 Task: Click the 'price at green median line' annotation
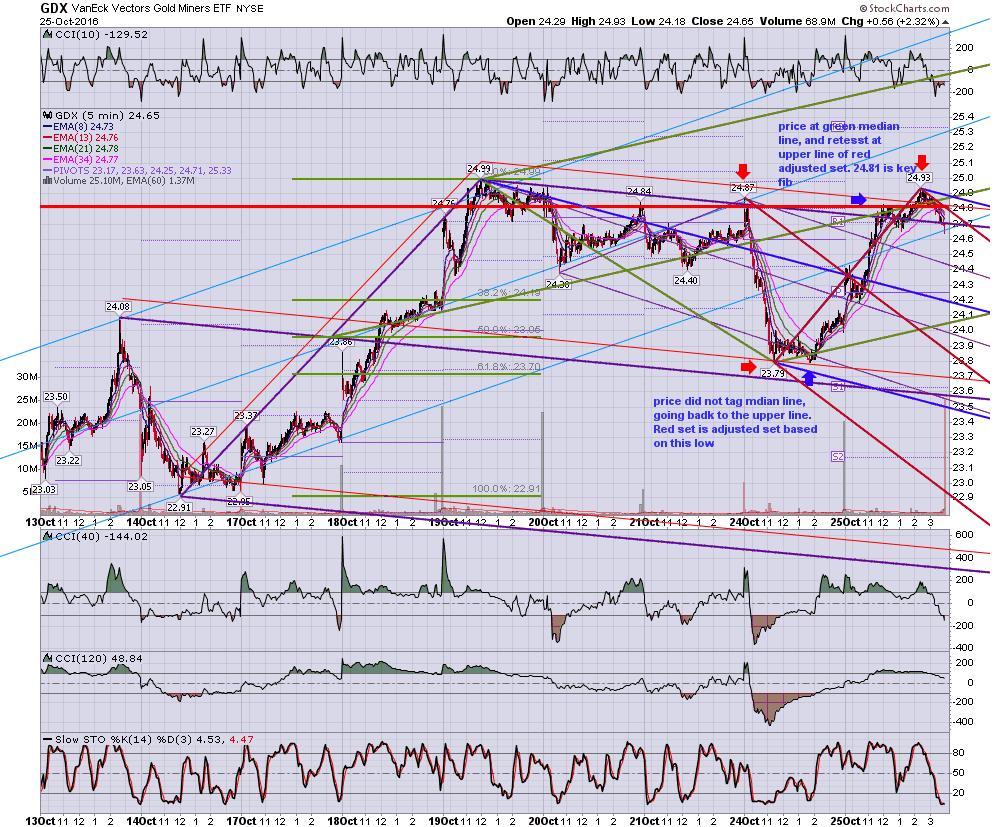[x=847, y=154]
